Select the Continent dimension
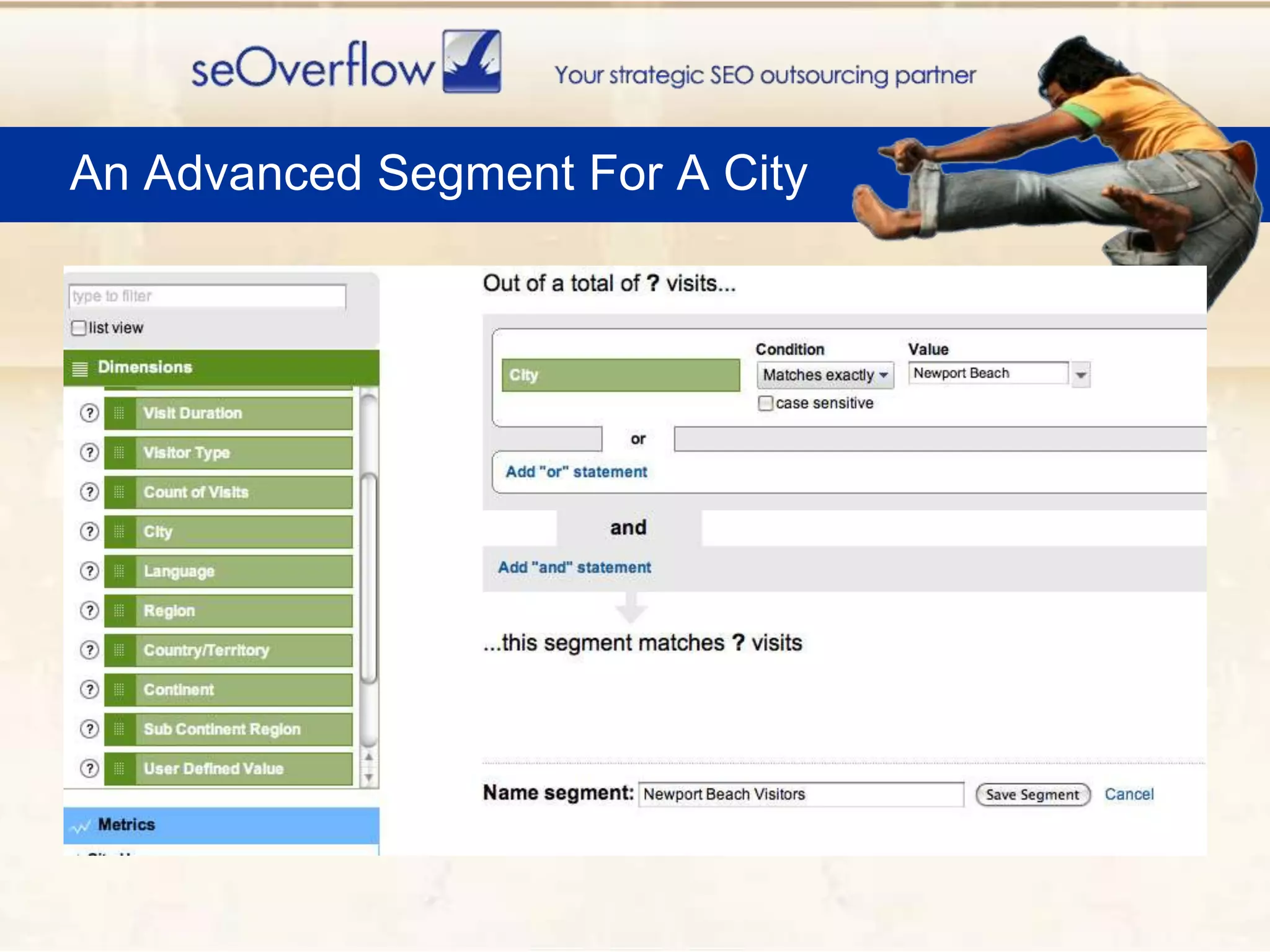1270x952 pixels. point(228,689)
